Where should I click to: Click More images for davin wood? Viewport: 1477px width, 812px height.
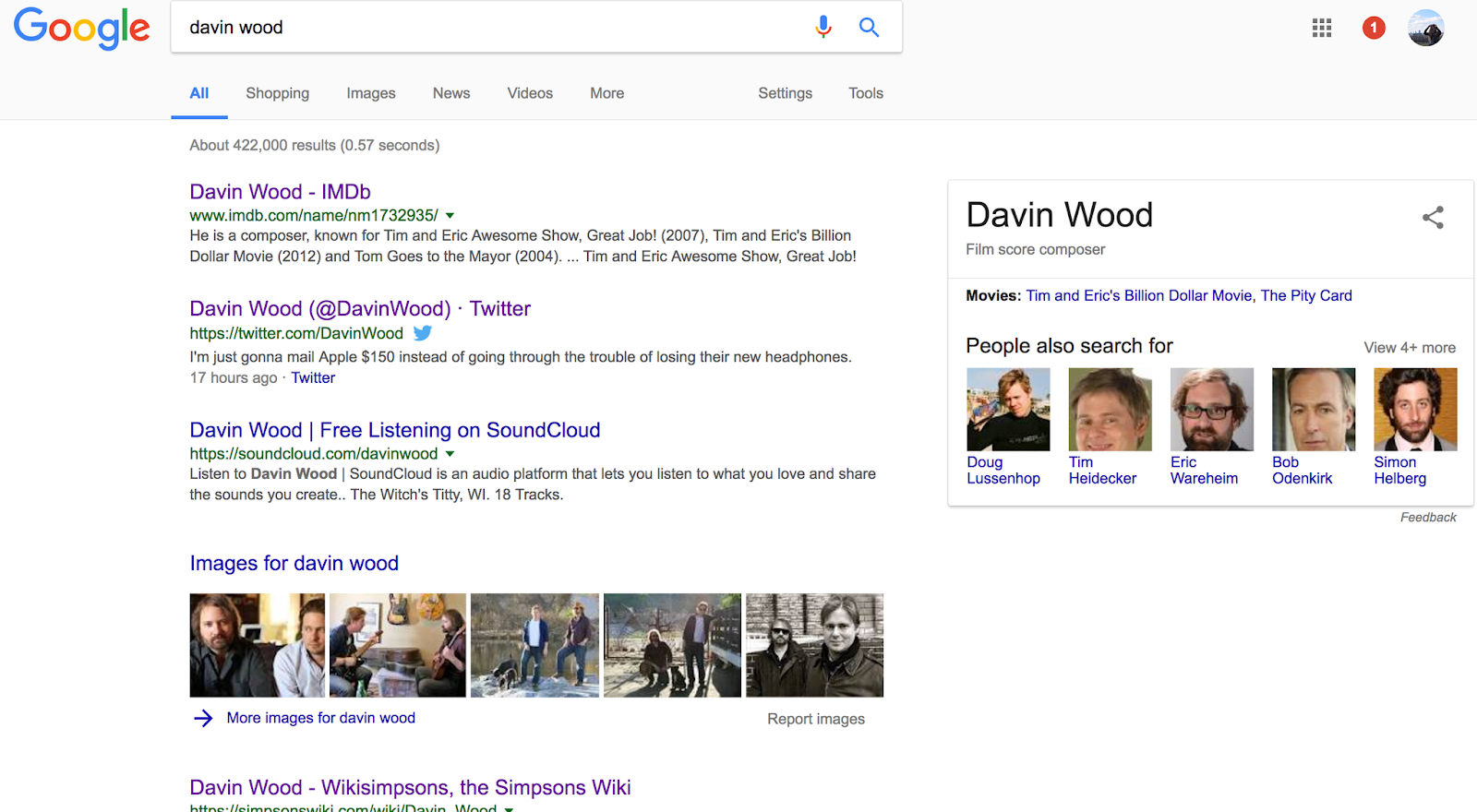pos(321,718)
